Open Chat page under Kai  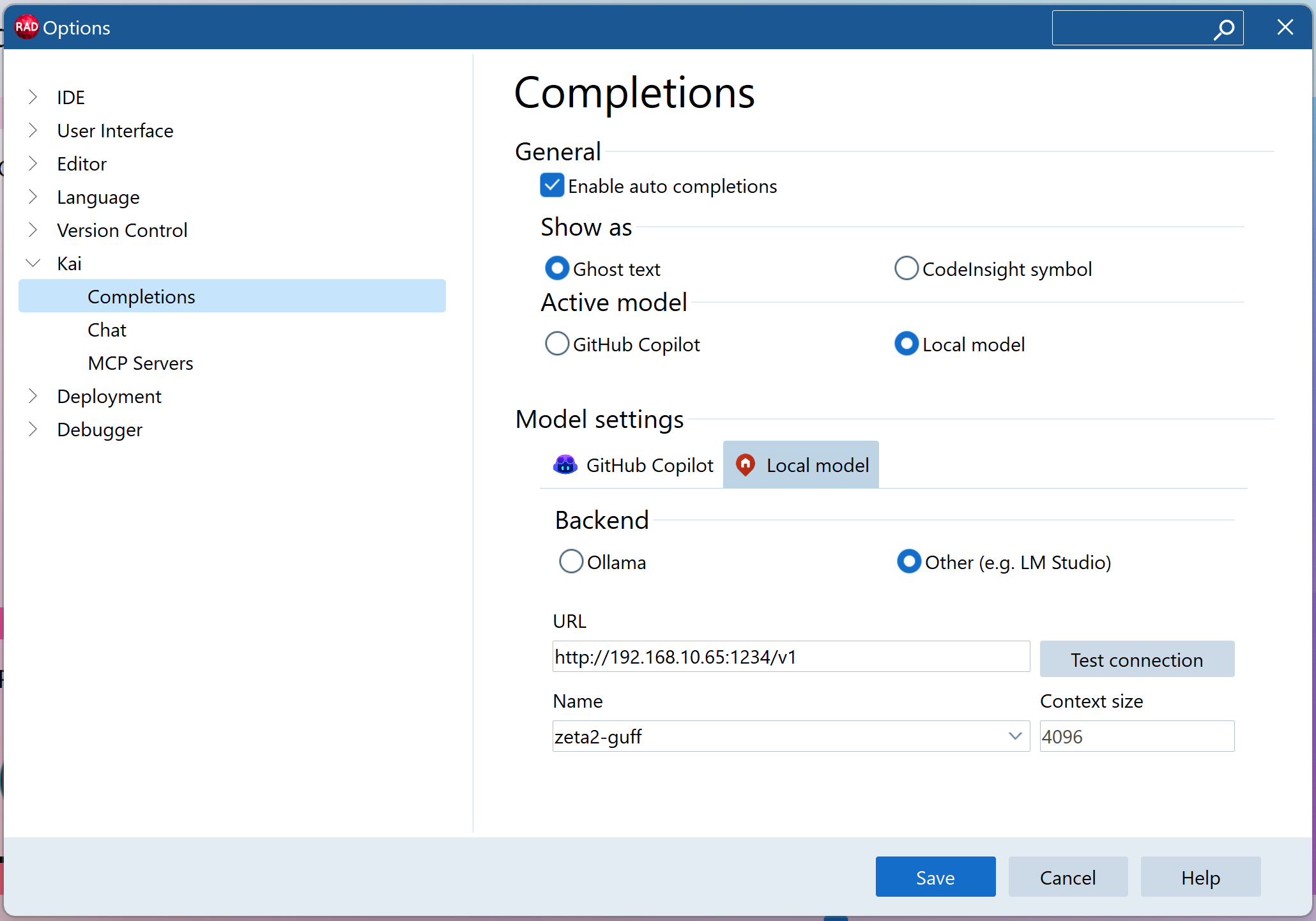click(x=107, y=330)
